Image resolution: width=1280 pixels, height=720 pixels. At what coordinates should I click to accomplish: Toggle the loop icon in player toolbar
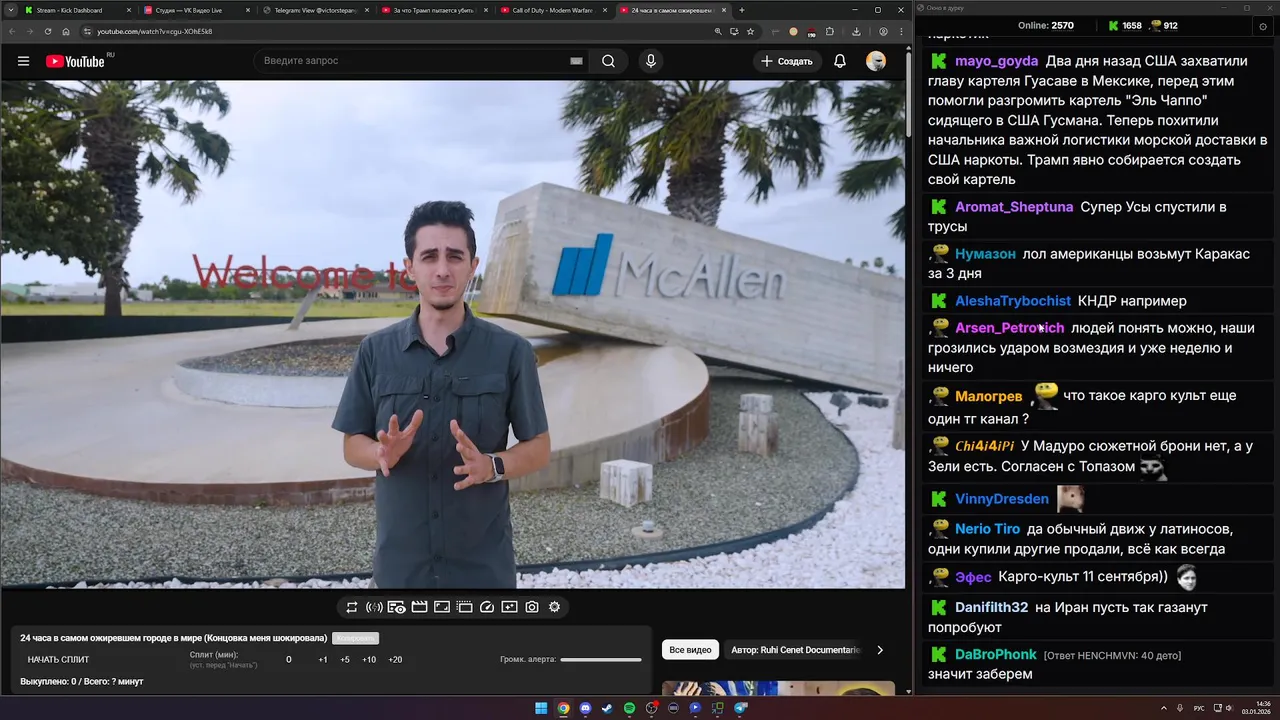pyautogui.click(x=352, y=607)
